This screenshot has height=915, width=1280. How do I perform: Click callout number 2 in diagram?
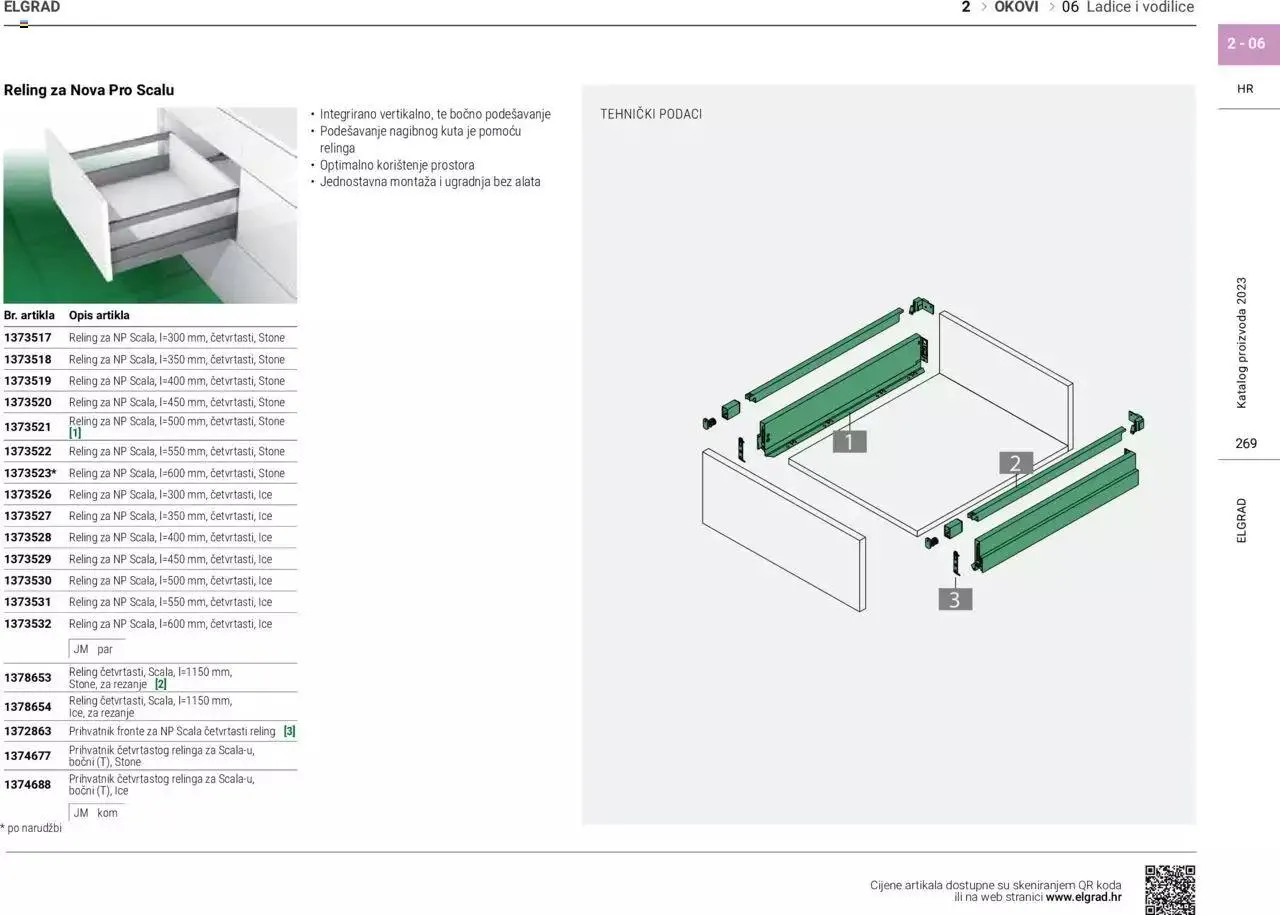pyautogui.click(x=1015, y=463)
